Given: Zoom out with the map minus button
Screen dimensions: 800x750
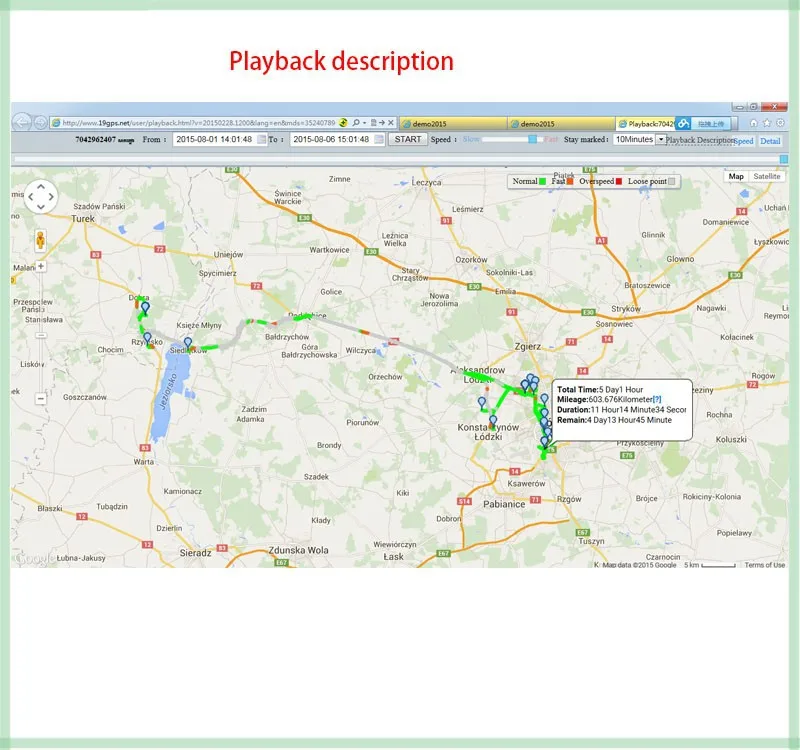Looking at the screenshot, I should 41,398.
